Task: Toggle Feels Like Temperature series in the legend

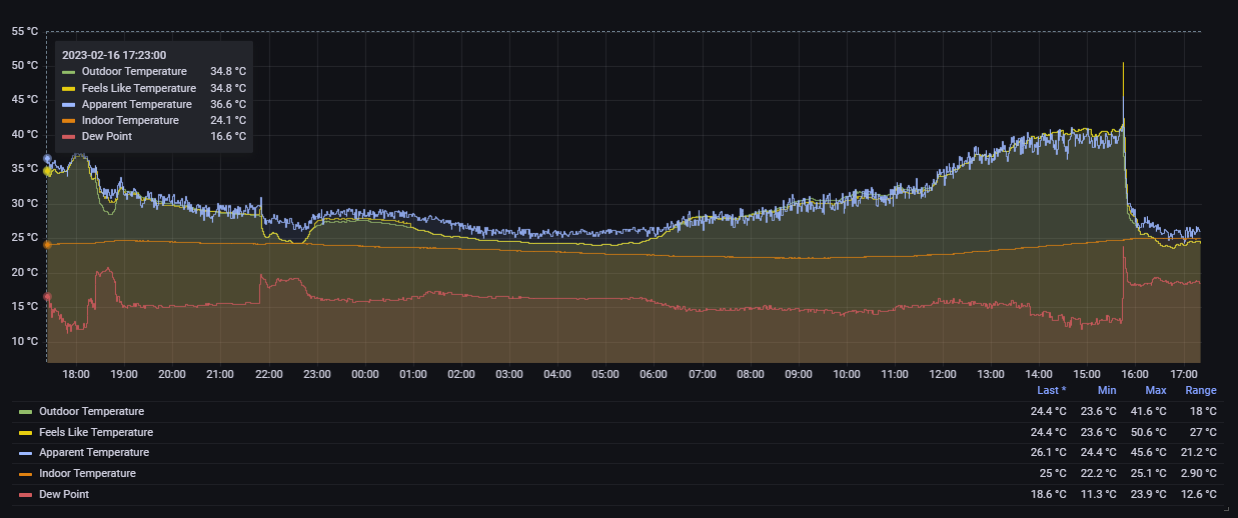Action: (x=96, y=432)
